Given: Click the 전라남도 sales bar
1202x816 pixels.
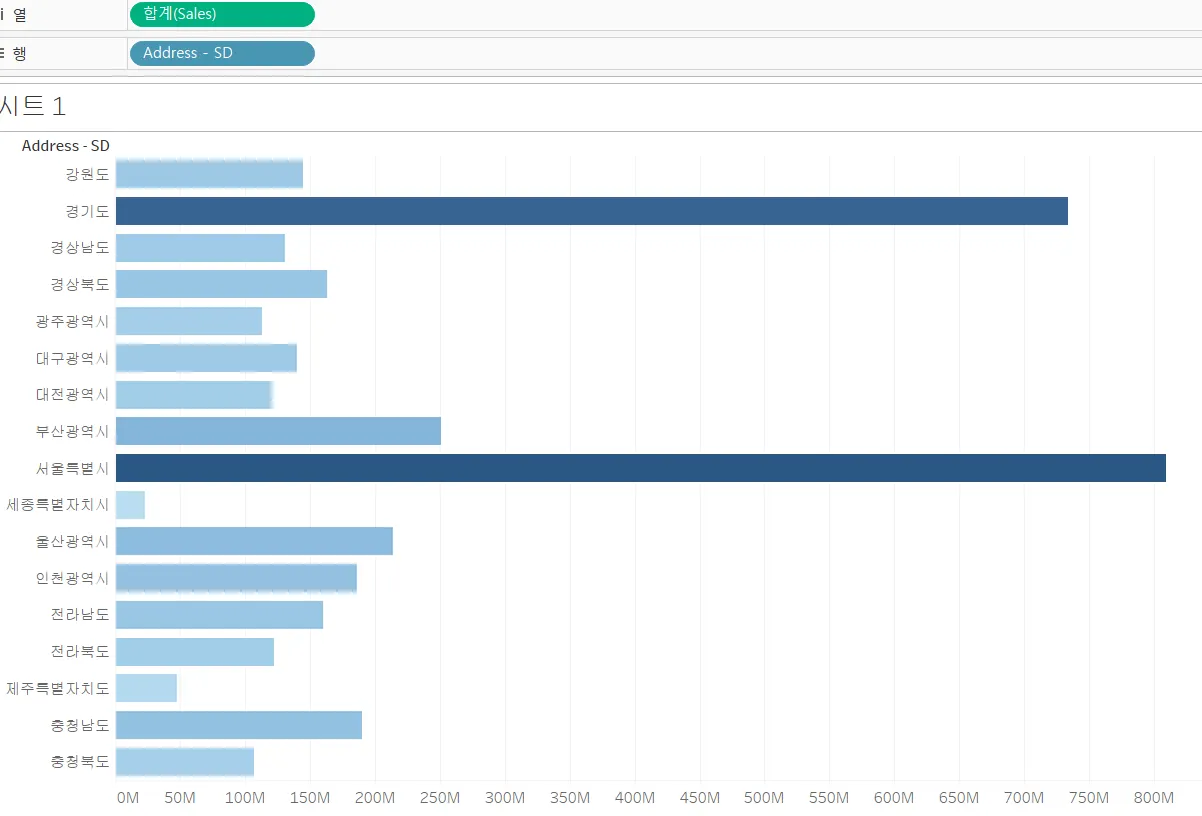Looking at the screenshot, I should 219,614.
